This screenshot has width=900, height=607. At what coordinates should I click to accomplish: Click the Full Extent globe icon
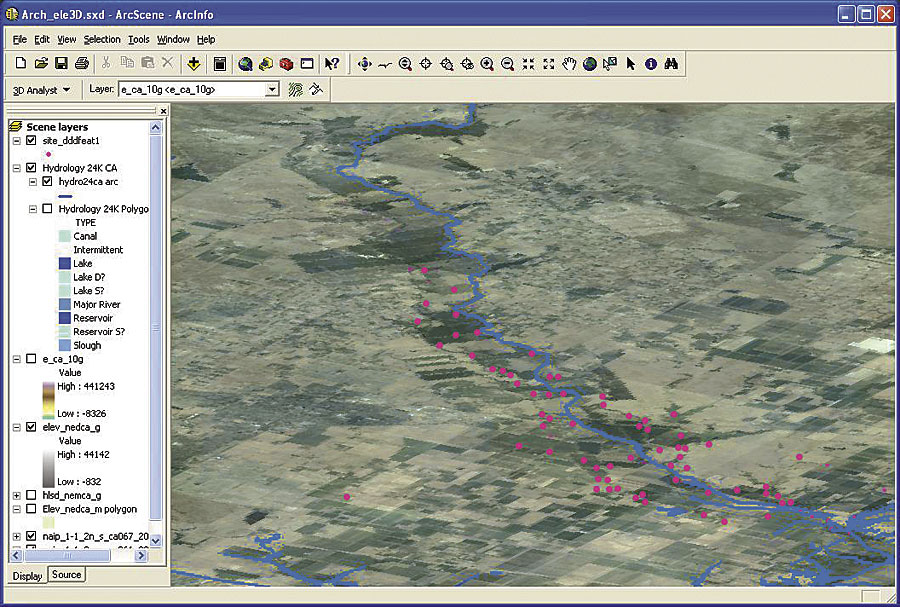[589, 64]
